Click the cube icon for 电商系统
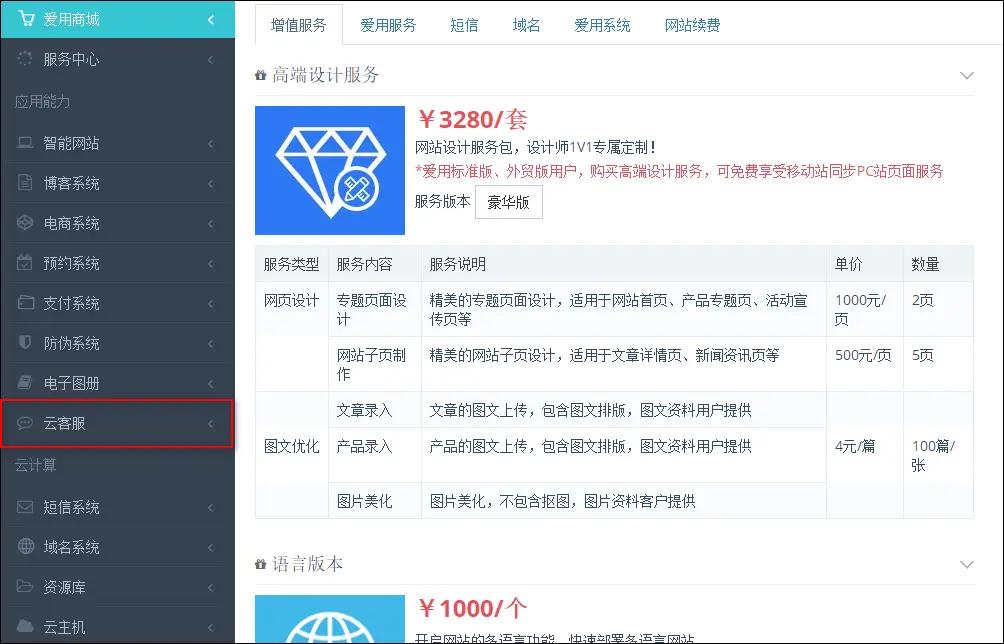This screenshot has width=1004, height=644. tap(25, 223)
